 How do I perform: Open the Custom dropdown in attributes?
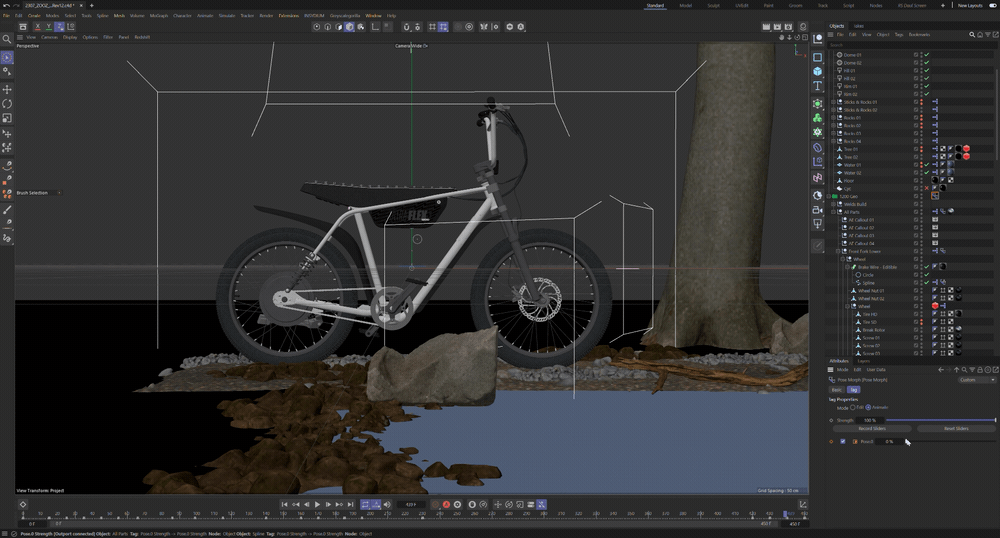(977, 380)
